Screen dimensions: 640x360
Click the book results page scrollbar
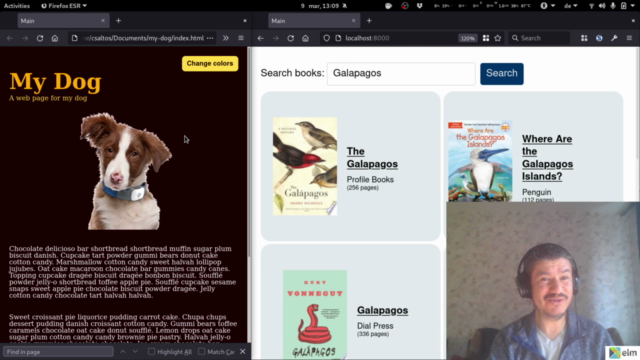click(x=638, y=124)
